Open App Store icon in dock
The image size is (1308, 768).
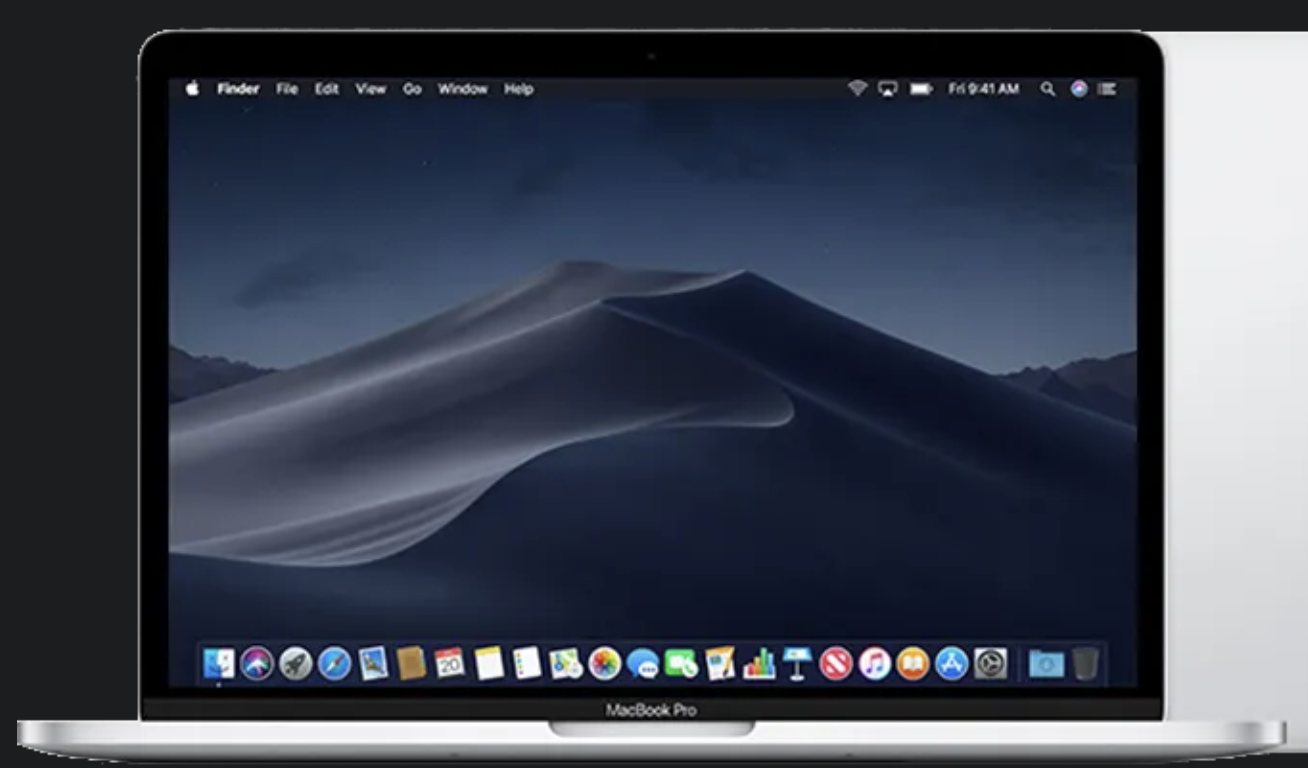pos(952,663)
